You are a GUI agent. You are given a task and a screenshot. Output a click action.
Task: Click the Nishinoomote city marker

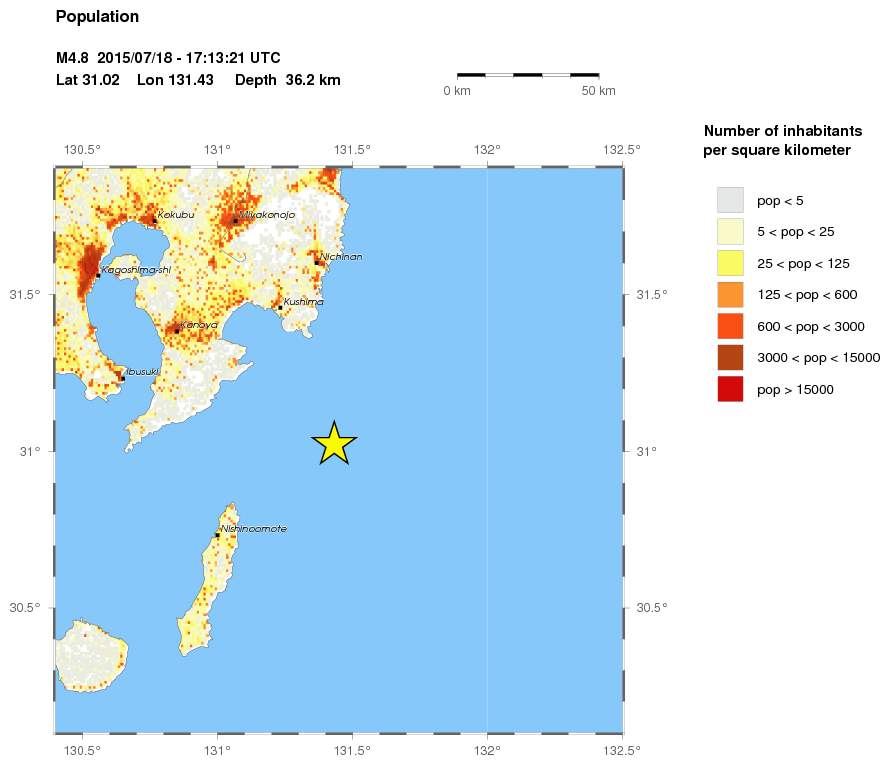(x=217, y=535)
